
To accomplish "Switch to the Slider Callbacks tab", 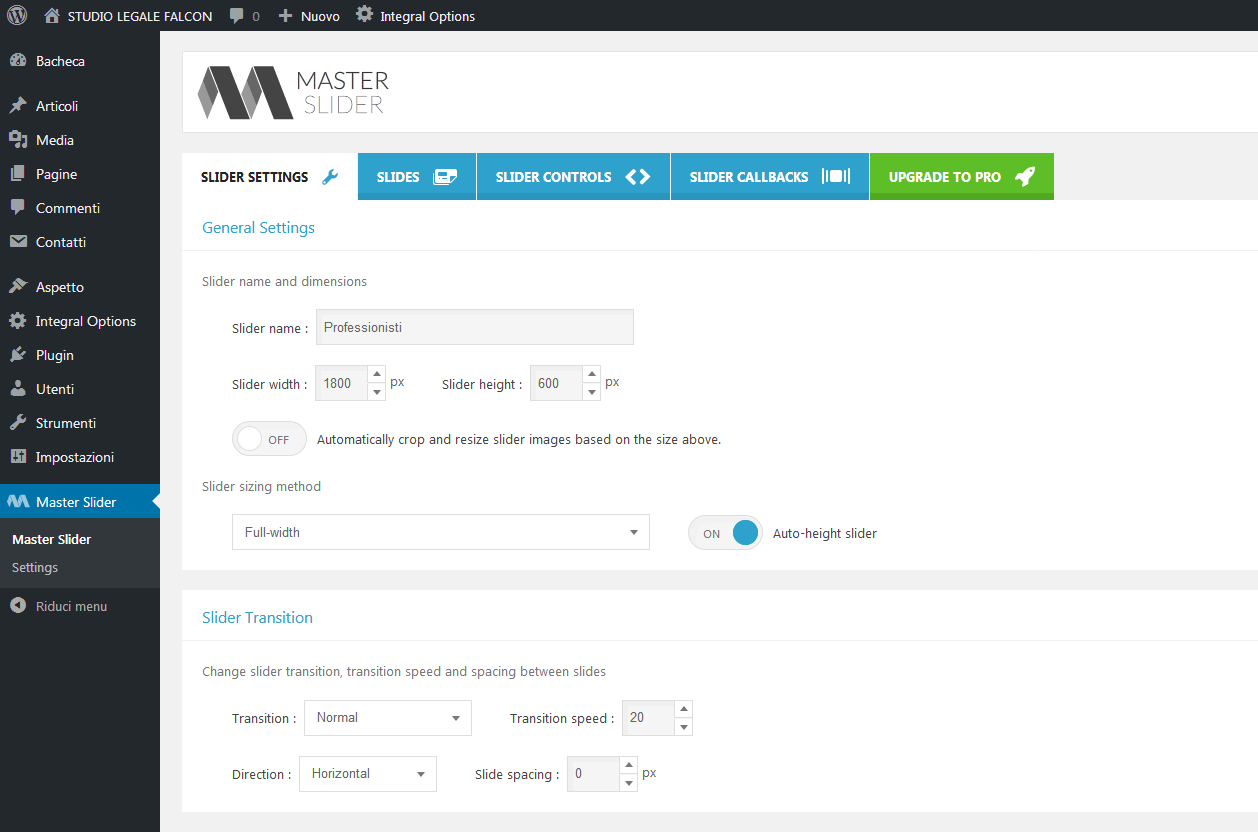I will 770,177.
